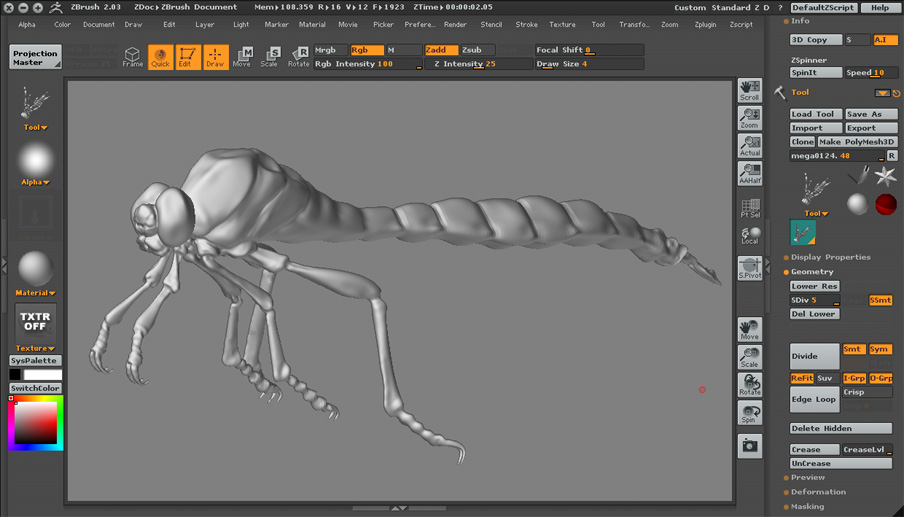The image size is (904, 517).
Task: Toggle Zsub mode
Action: pyautogui.click(x=477, y=50)
